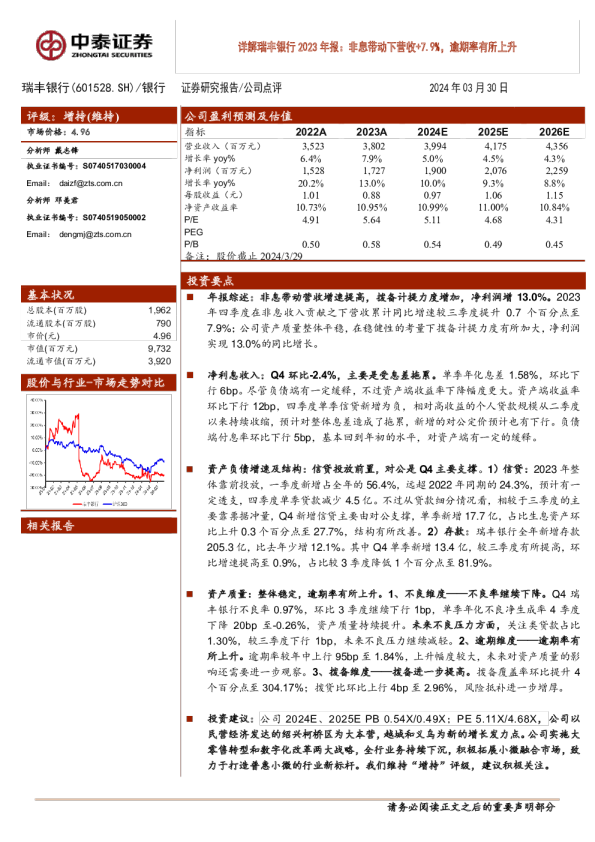Screen dimensions: 595x842
Task: Open email link daizf@zts.com.cn
Action: click(x=91, y=183)
